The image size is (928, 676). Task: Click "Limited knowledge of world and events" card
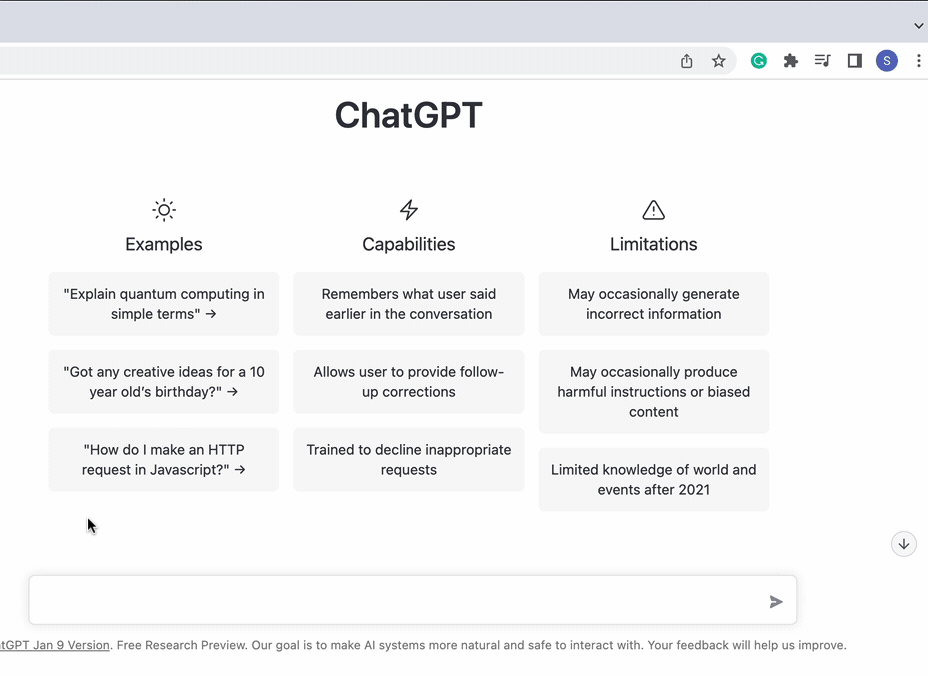point(653,479)
